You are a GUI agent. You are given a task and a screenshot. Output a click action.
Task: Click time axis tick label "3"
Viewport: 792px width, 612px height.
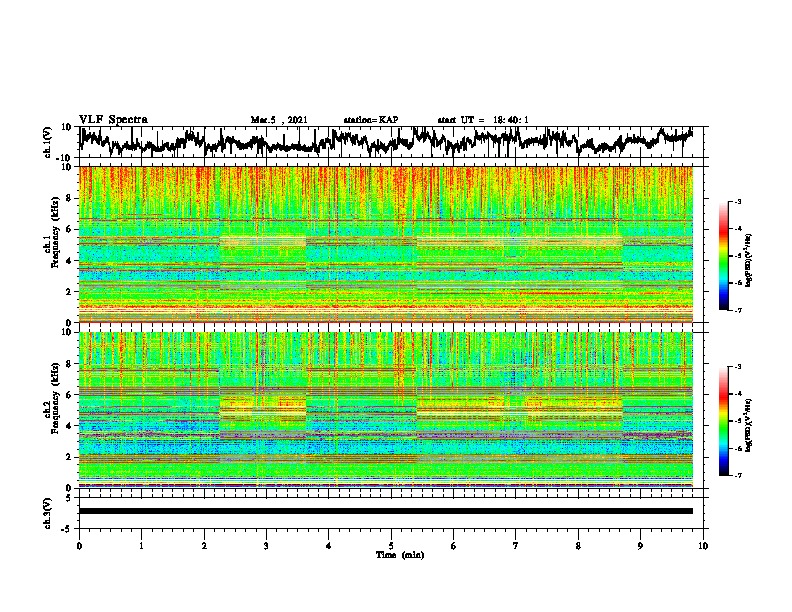click(266, 546)
